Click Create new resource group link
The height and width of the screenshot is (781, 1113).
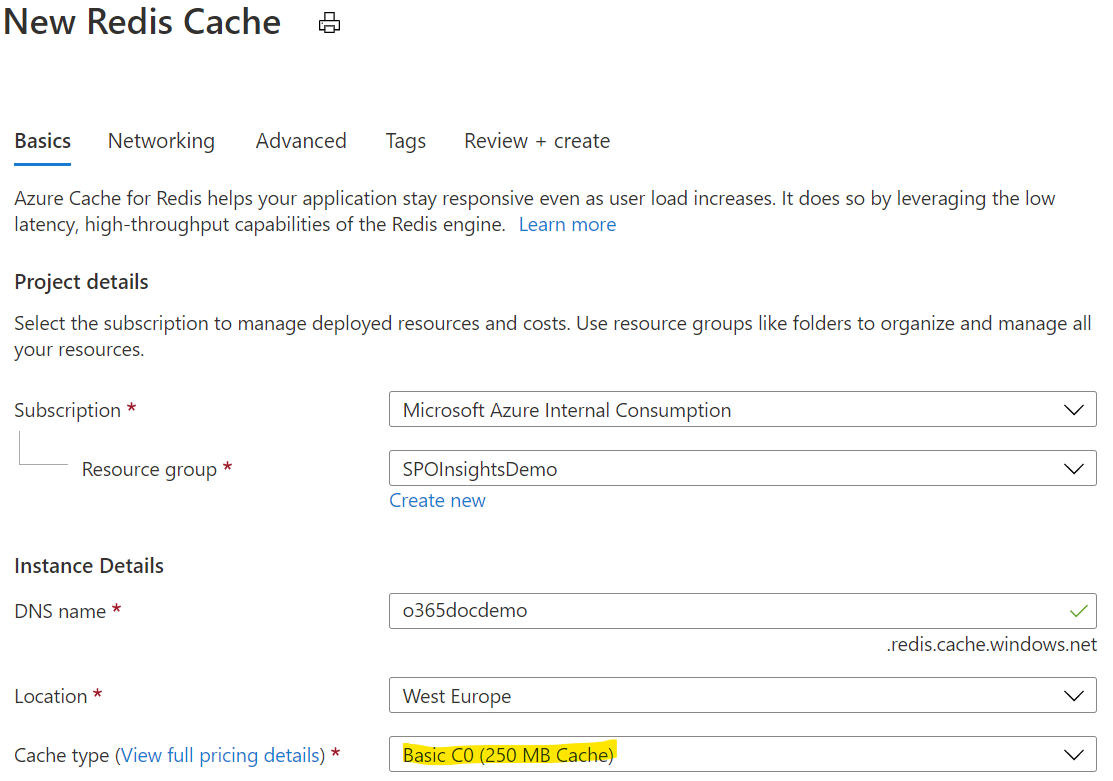click(x=437, y=501)
